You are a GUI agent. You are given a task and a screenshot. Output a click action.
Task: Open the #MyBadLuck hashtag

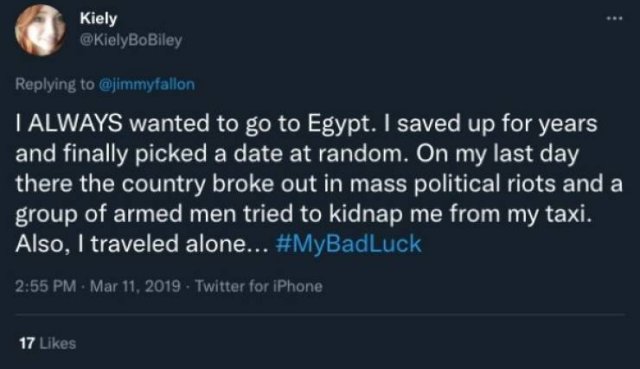(348, 244)
